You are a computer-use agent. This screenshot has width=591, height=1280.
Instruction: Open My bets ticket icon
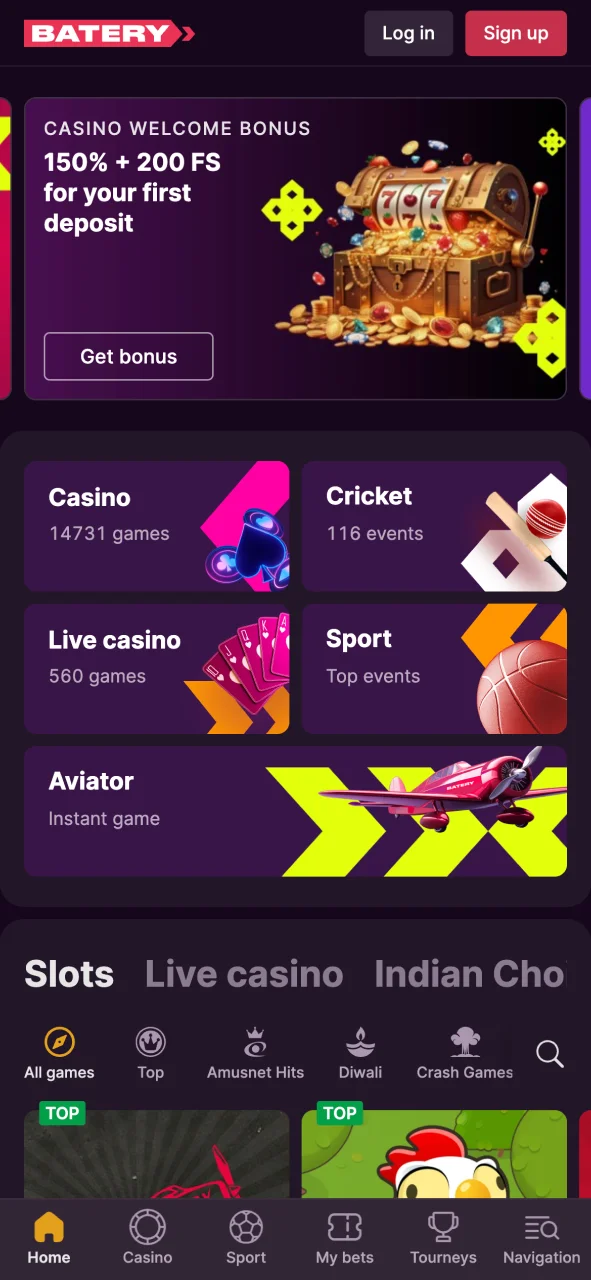point(345,1227)
